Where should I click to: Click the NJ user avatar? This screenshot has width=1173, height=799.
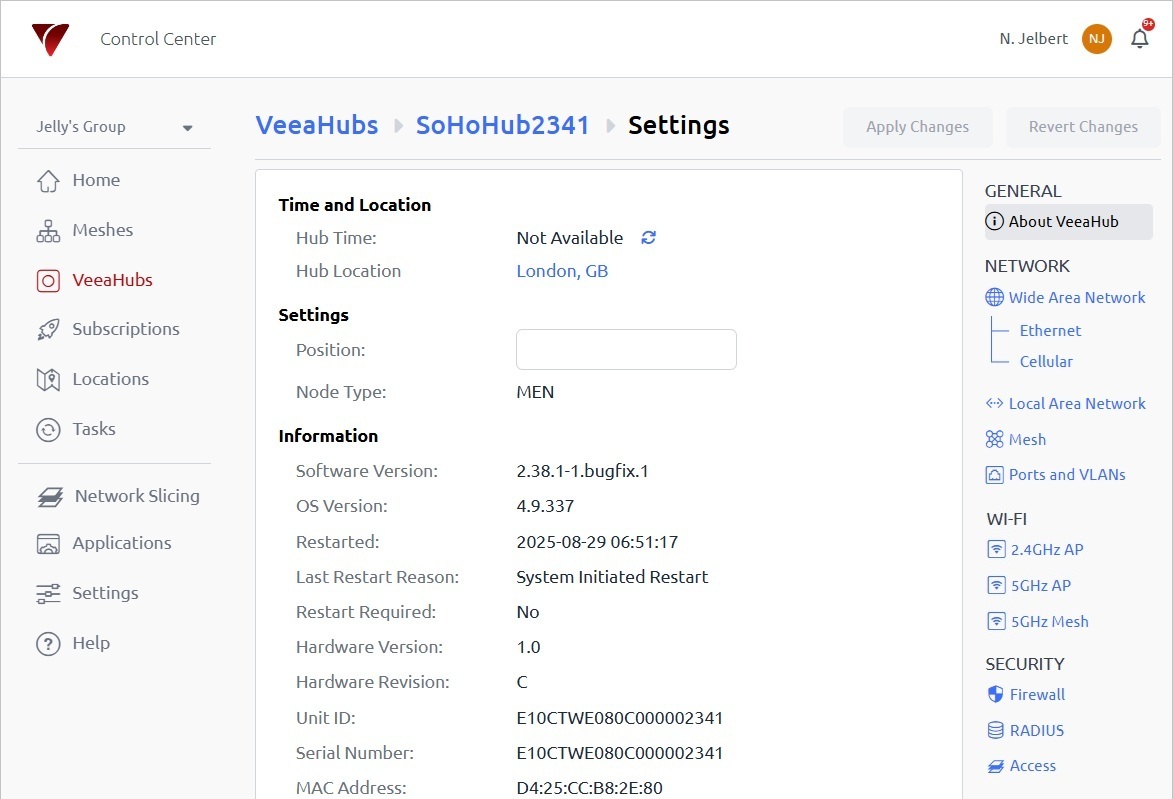pos(1097,39)
